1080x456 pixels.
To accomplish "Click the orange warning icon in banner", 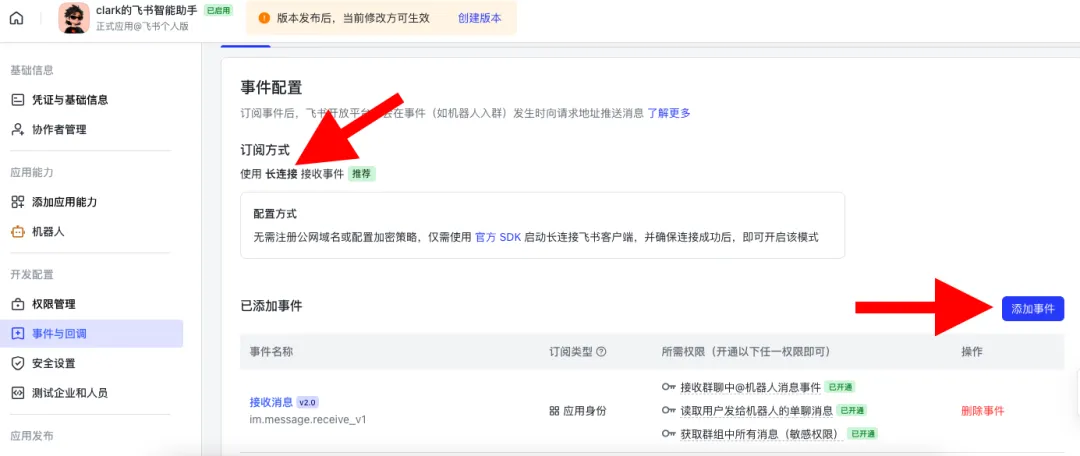I will pos(264,18).
